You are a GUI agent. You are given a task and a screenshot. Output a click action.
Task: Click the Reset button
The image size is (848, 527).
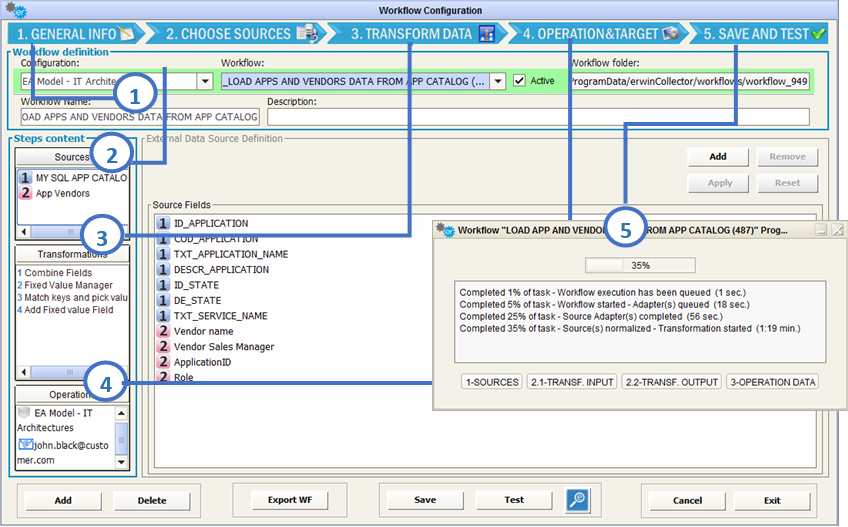coord(787,183)
